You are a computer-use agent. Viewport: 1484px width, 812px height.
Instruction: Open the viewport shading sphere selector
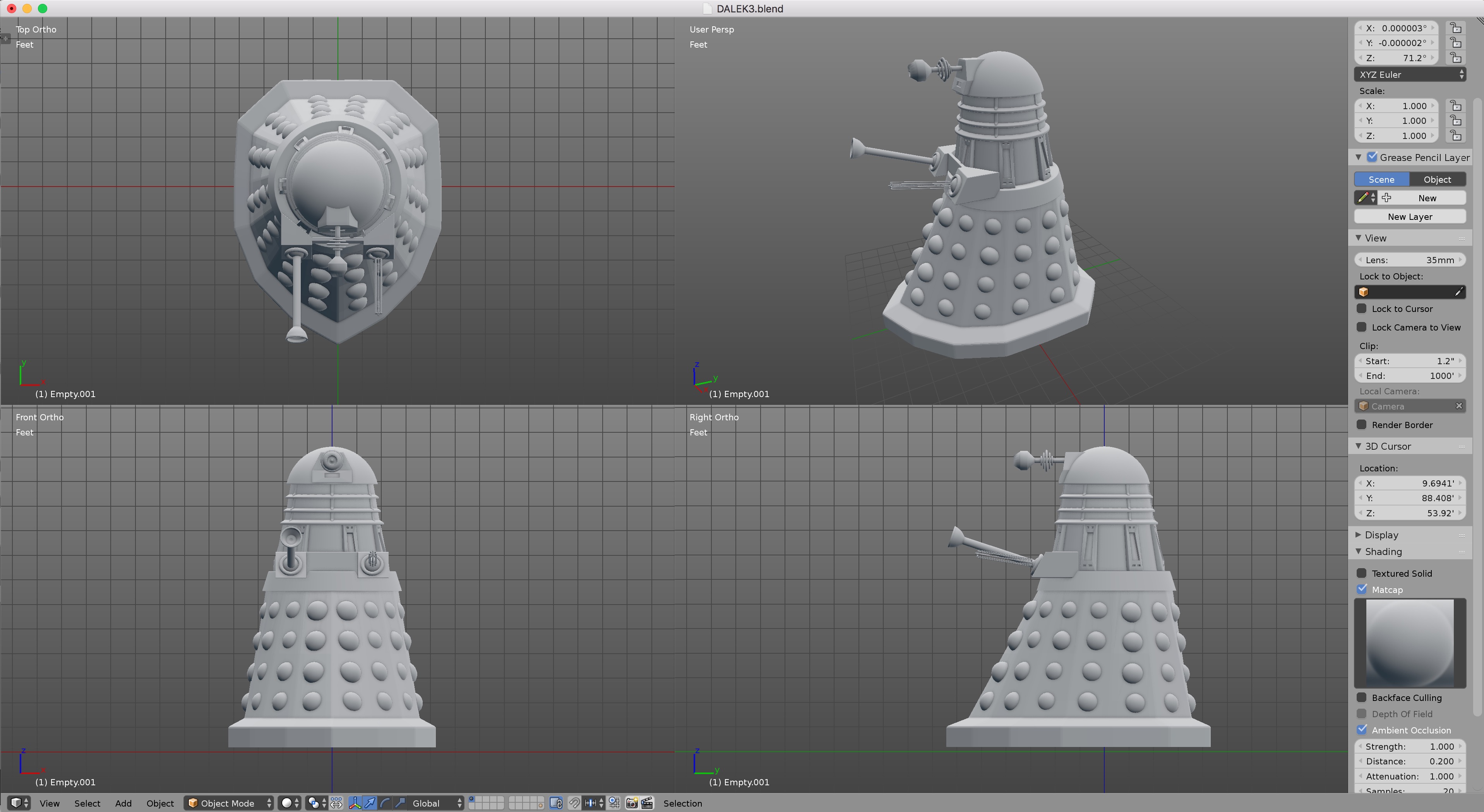(289, 803)
